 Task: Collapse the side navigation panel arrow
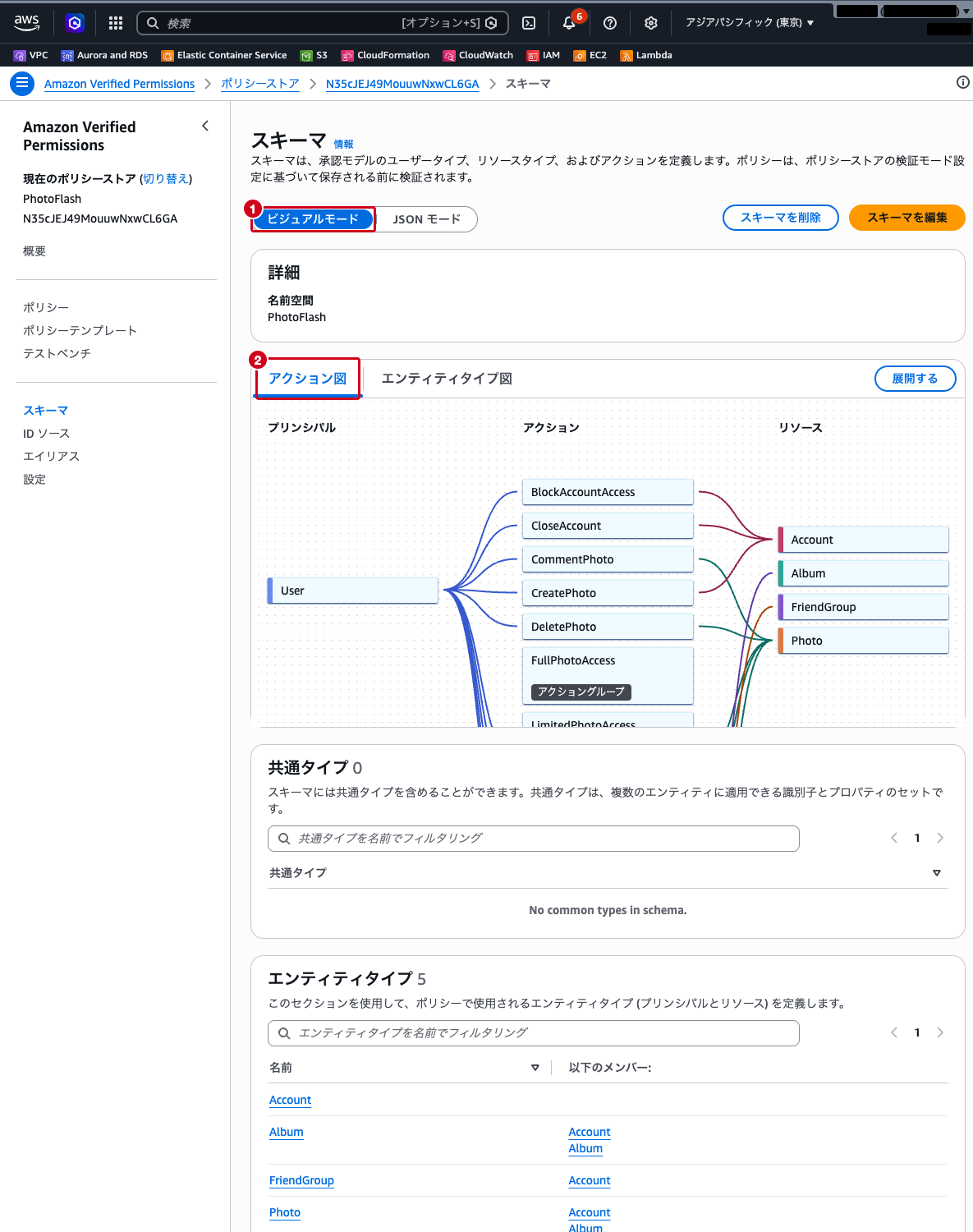pyautogui.click(x=205, y=126)
